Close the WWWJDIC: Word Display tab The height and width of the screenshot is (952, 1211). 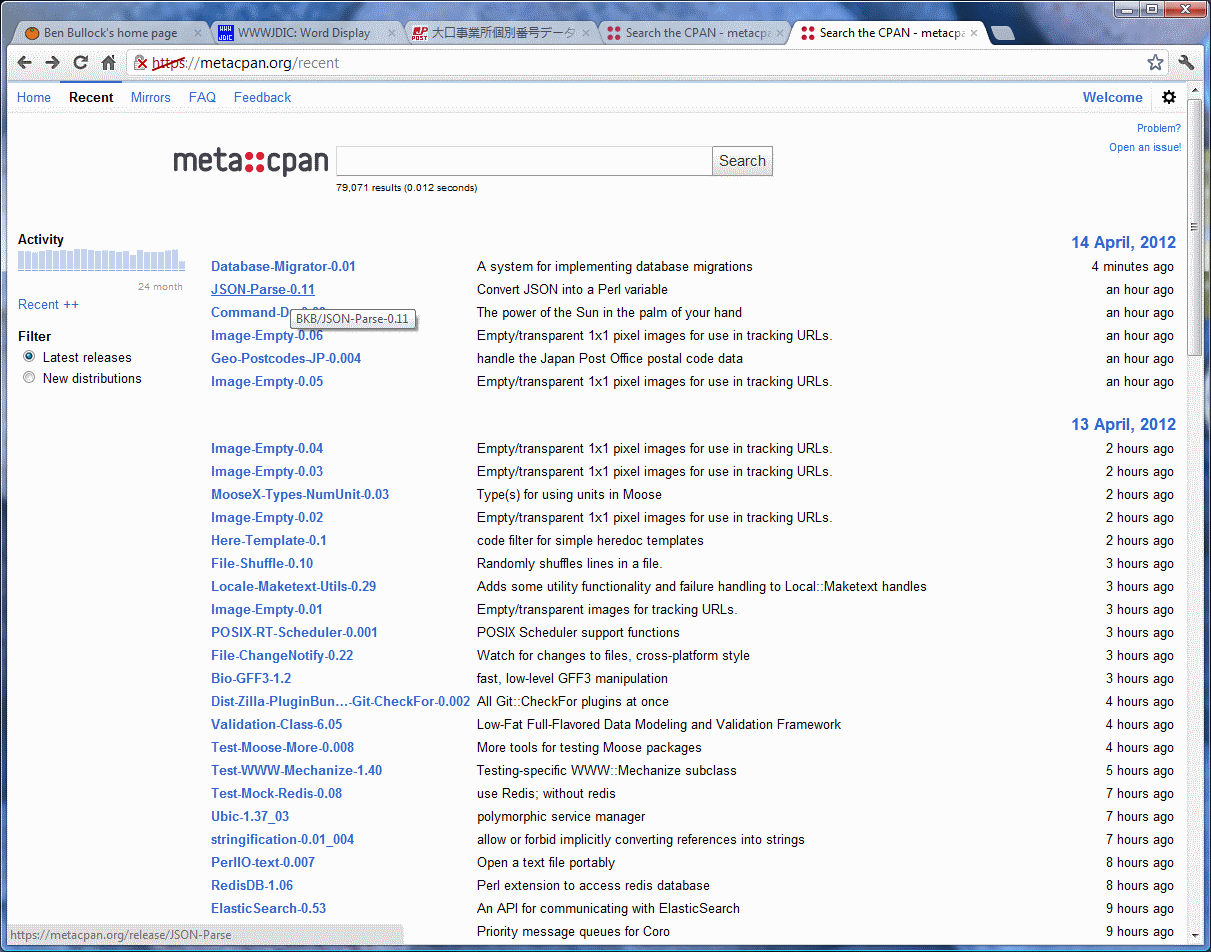391,33
